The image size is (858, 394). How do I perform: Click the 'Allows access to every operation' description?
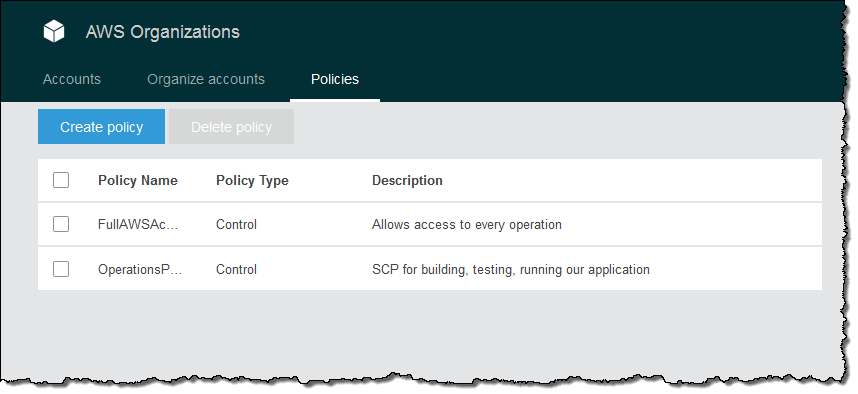(467, 225)
